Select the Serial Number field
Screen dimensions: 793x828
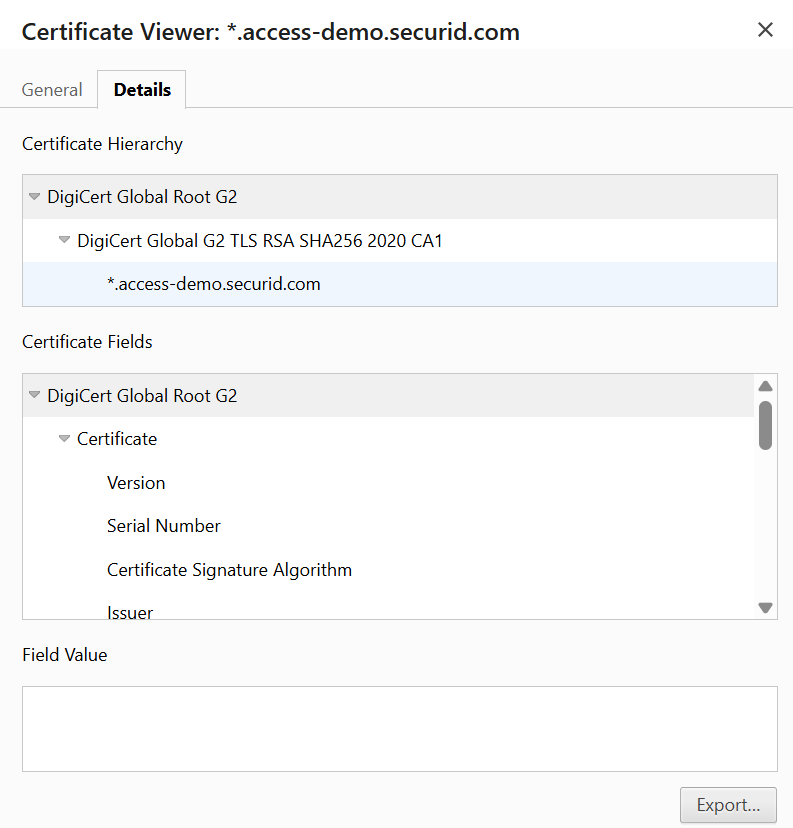[389, 526]
